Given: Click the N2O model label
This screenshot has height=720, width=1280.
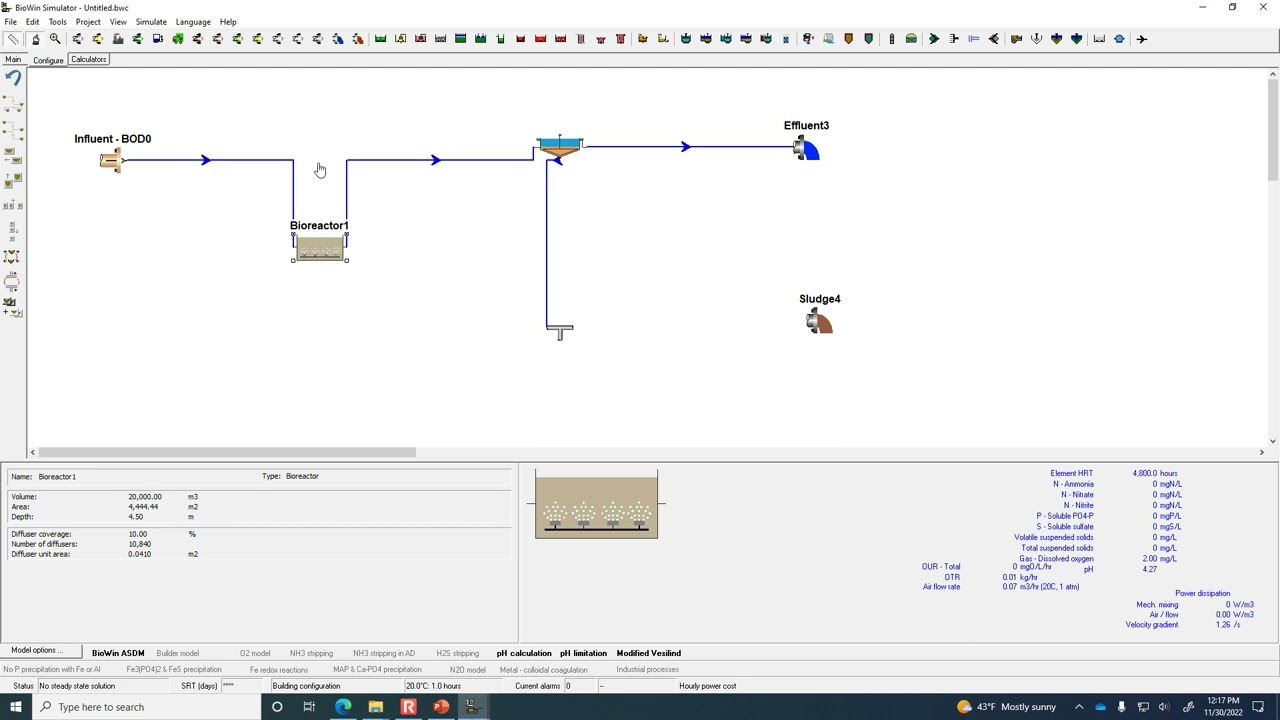Looking at the screenshot, I should pyautogui.click(x=467, y=670).
